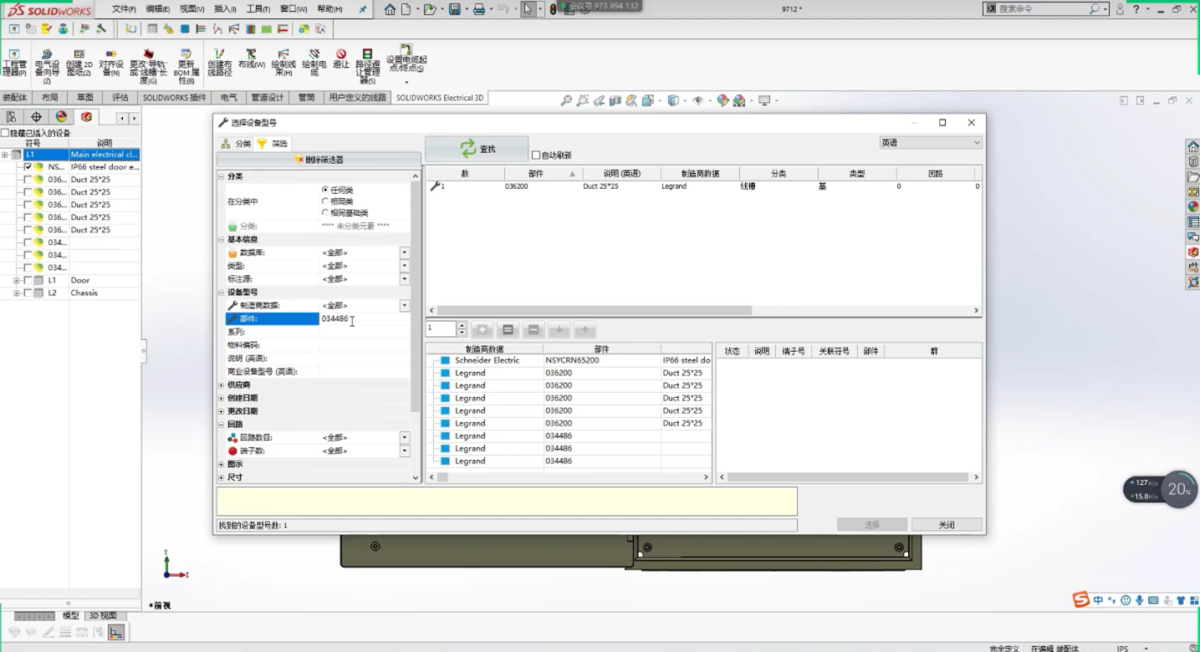
Task: Select the Schneider Electric NSYCRN65200 row
Action: tap(569, 360)
